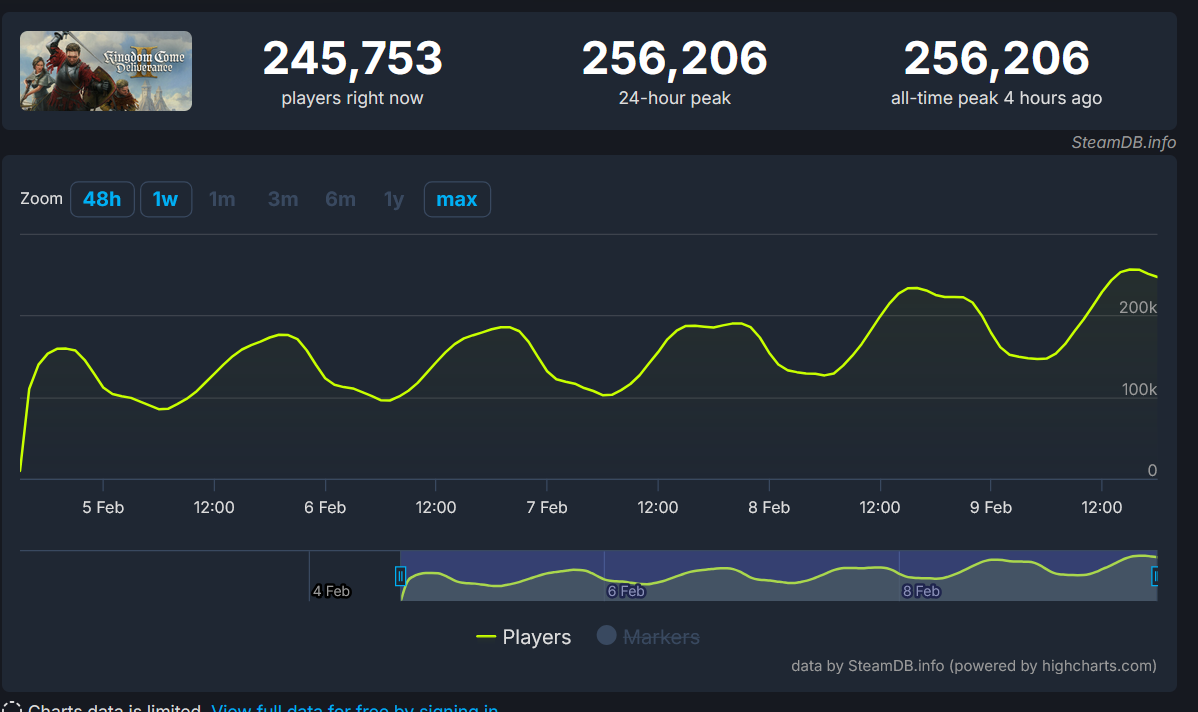The width and height of the screenshot is (1198, 712).
Task: Select the max zoom range button
Action: (457, 199)
